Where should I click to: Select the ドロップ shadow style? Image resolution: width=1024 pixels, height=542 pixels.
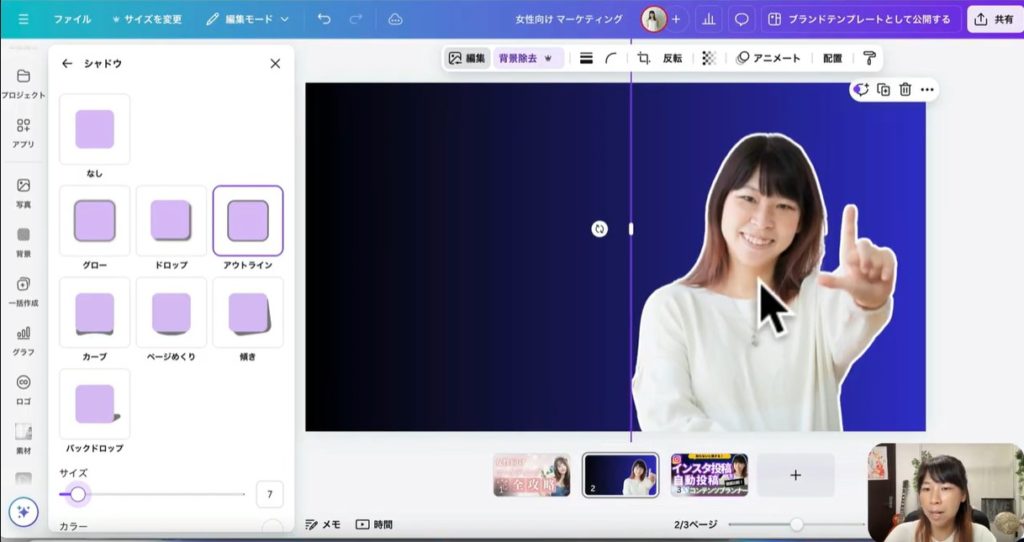[171, 221]
